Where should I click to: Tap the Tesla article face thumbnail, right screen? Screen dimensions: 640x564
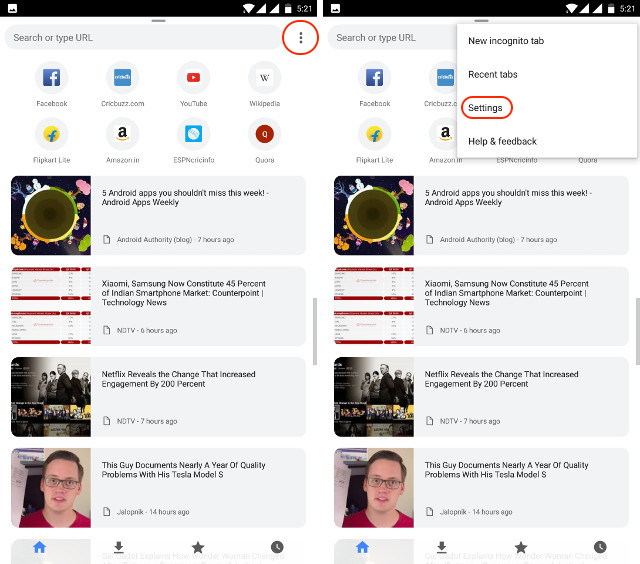374,488
